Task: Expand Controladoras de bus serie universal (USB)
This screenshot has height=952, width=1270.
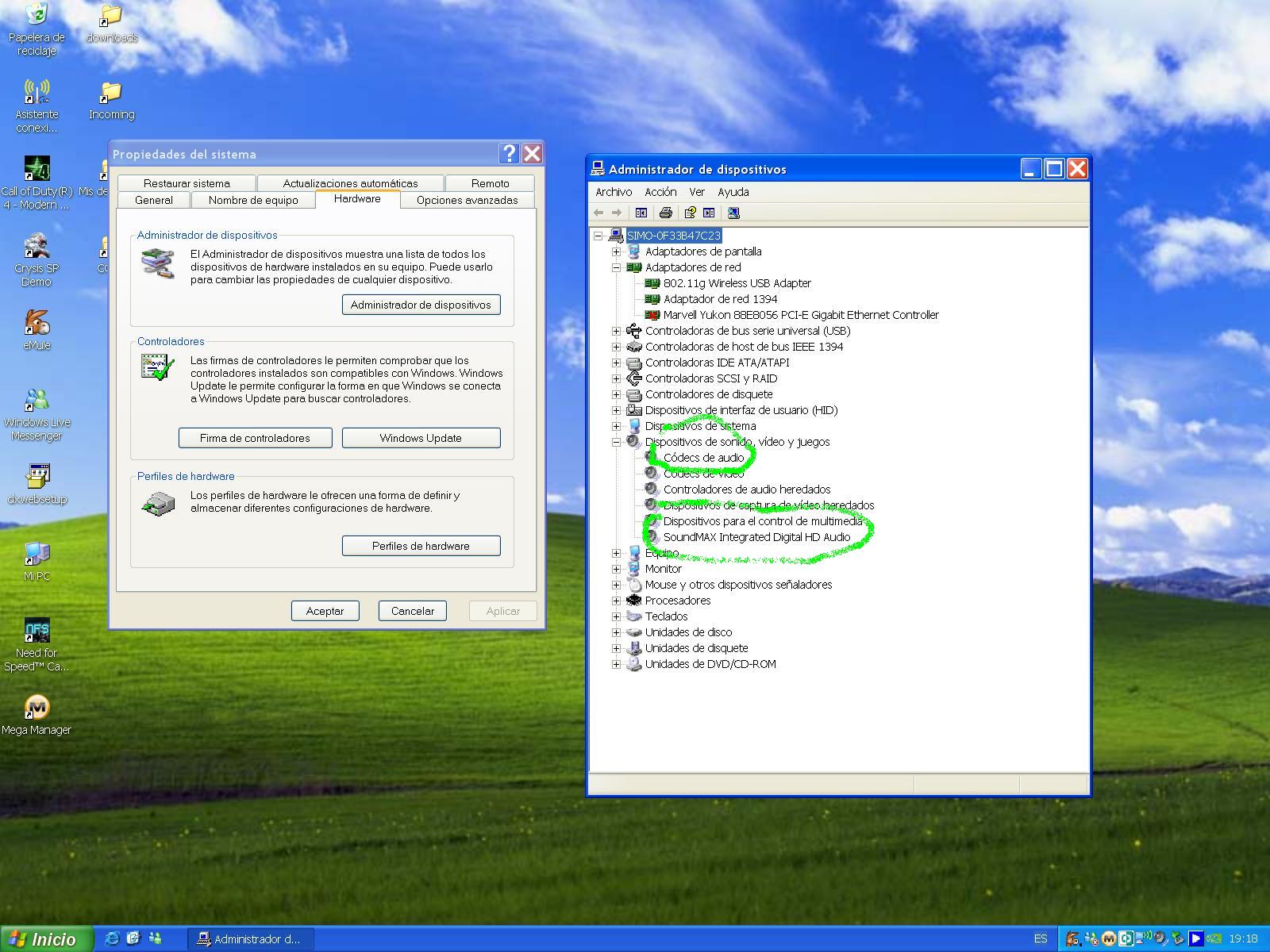Action: (616, 331)
